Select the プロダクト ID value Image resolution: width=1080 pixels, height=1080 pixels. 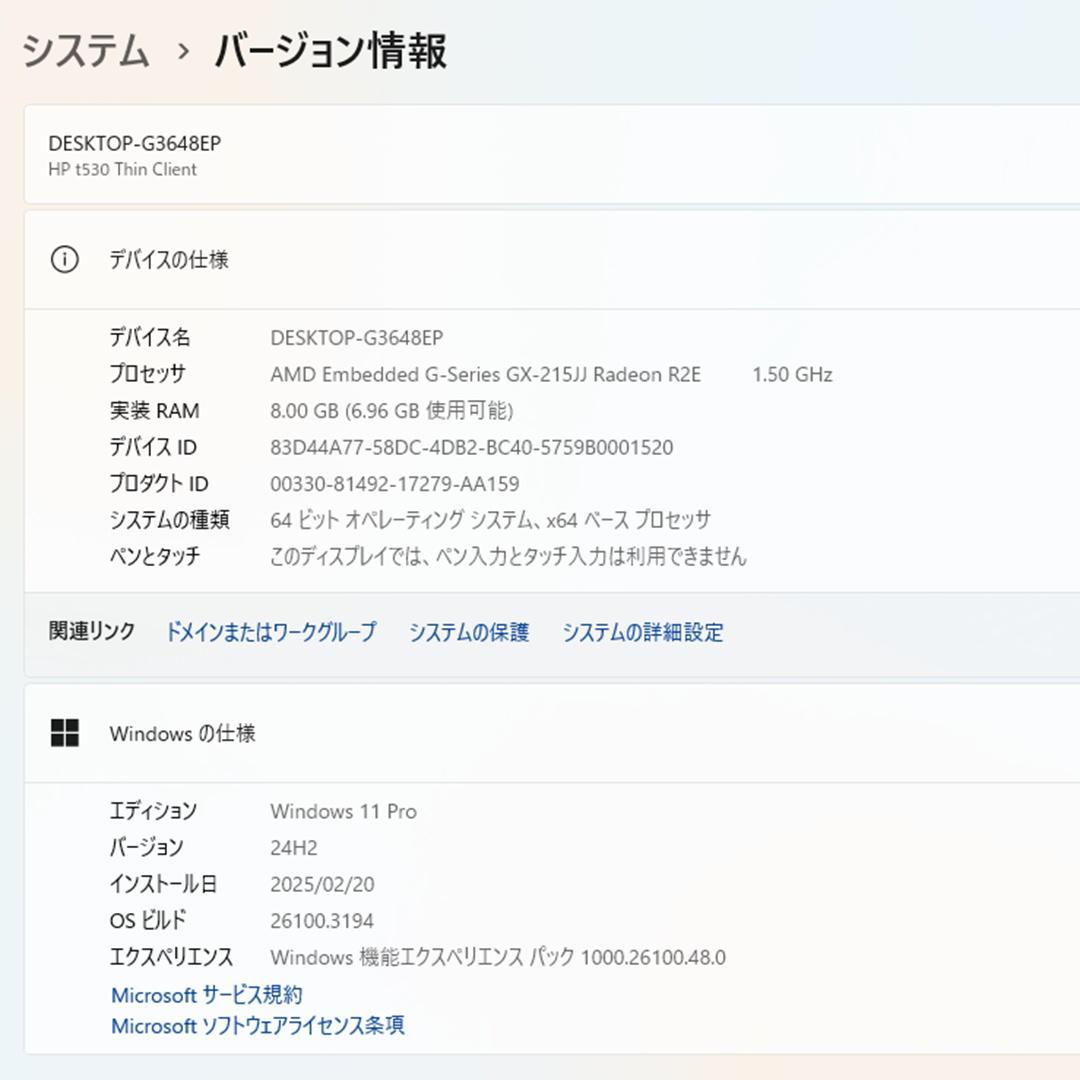(x=394, y=483)
